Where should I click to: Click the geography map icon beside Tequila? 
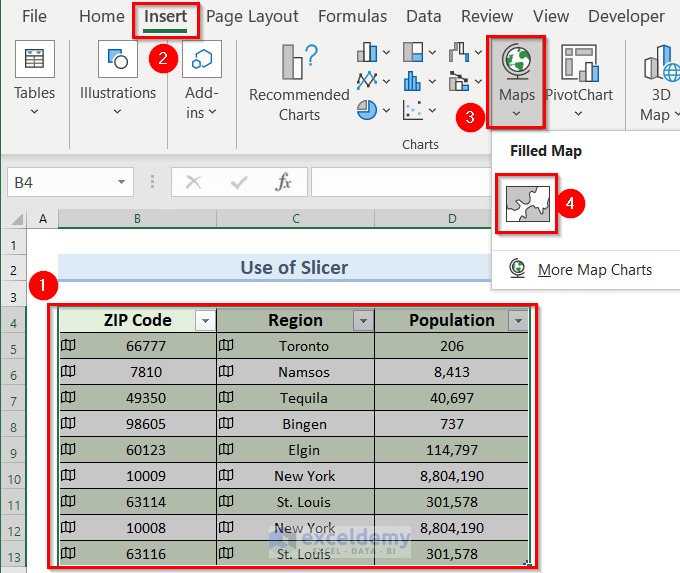click(226, 397)
